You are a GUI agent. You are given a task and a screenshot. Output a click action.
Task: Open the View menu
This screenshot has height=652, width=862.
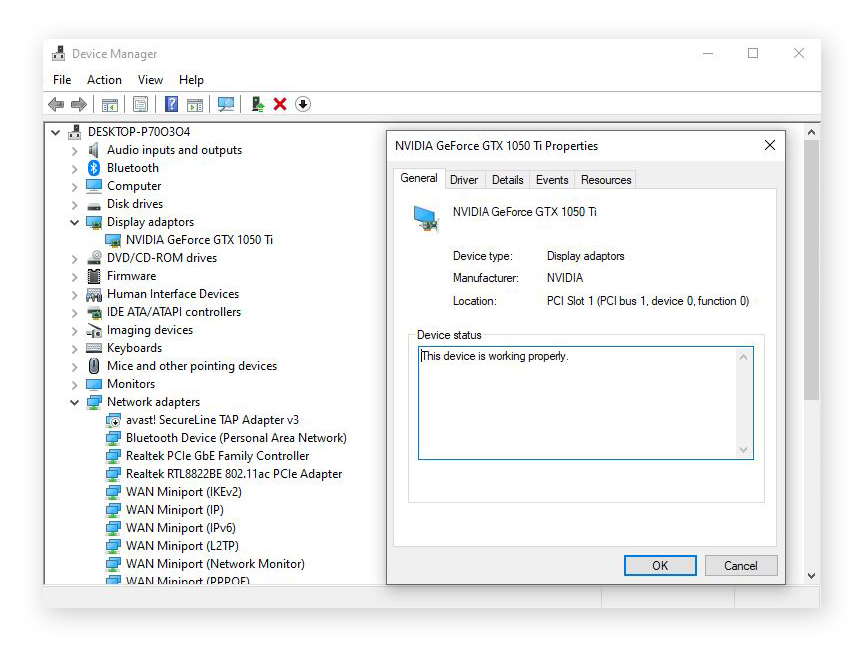(150, 79)
